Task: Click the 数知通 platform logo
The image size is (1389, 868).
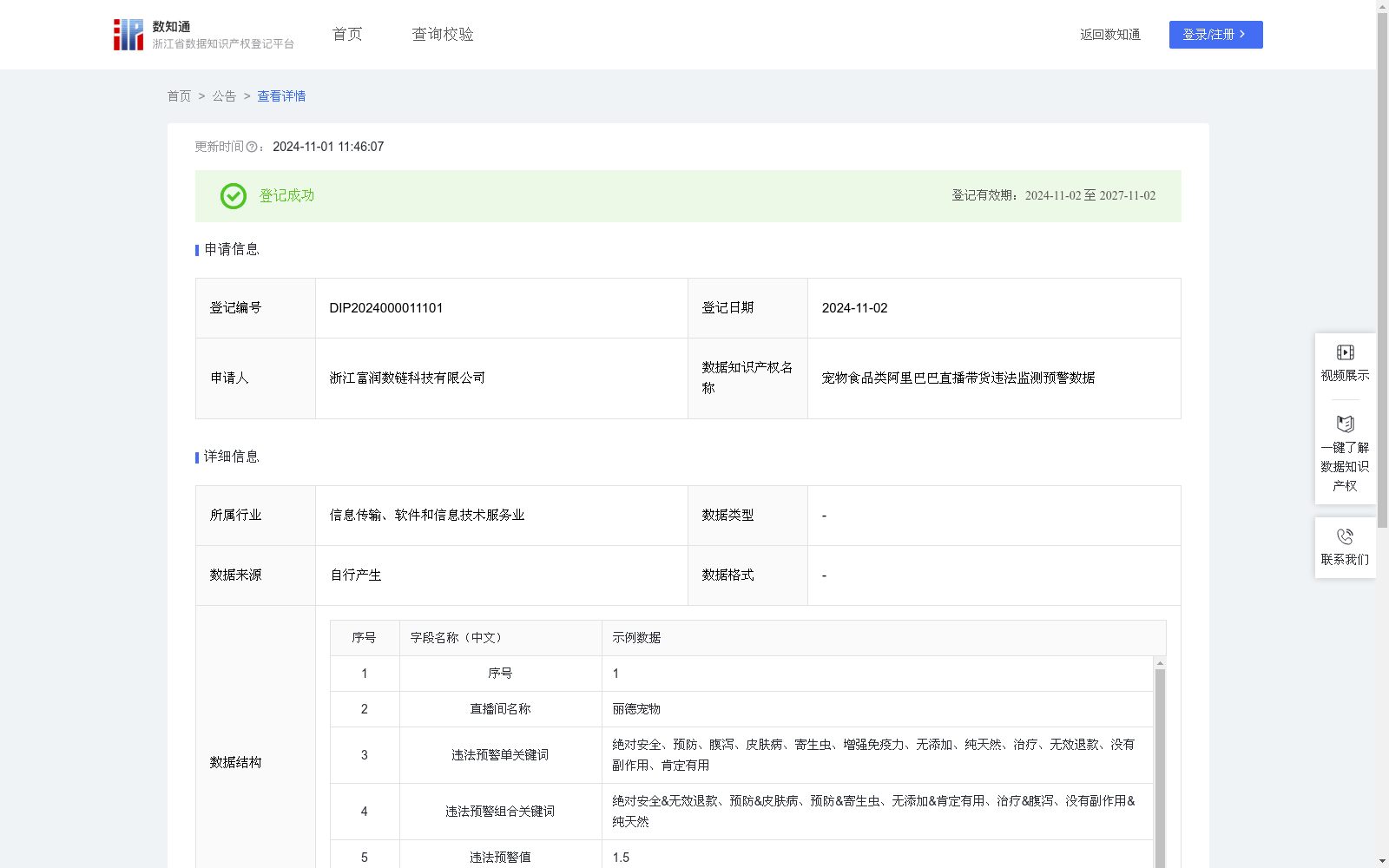Action: 203,35
